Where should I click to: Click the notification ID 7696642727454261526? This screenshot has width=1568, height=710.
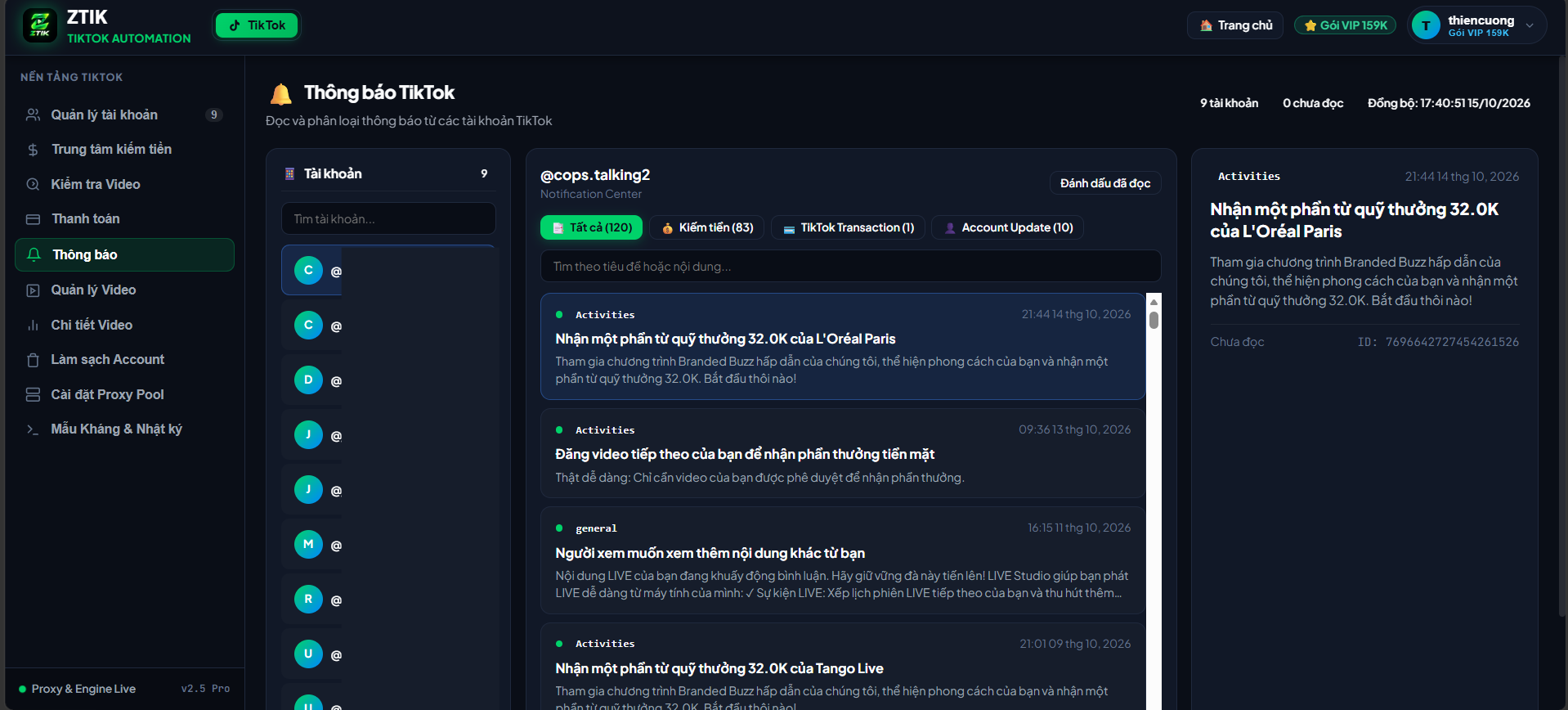(1438, 342)
